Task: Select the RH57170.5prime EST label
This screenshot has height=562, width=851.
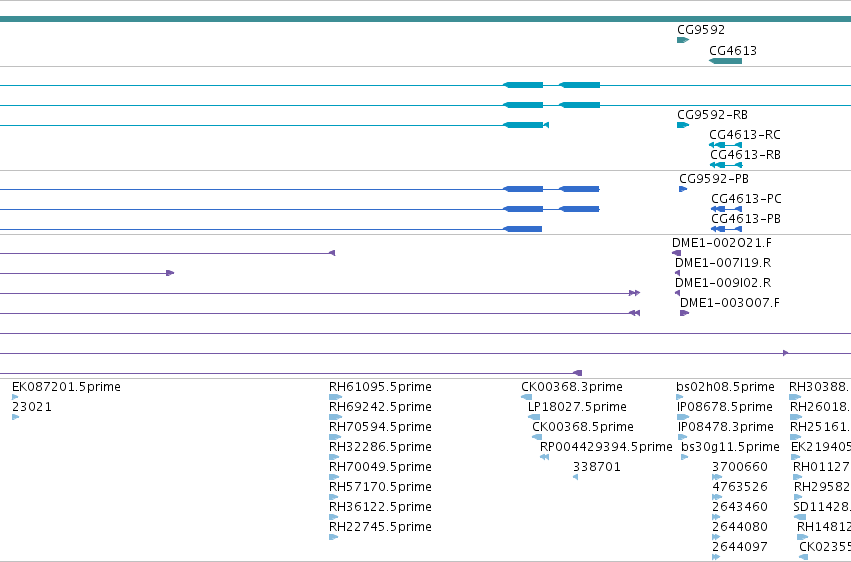Action: (380, 487)
